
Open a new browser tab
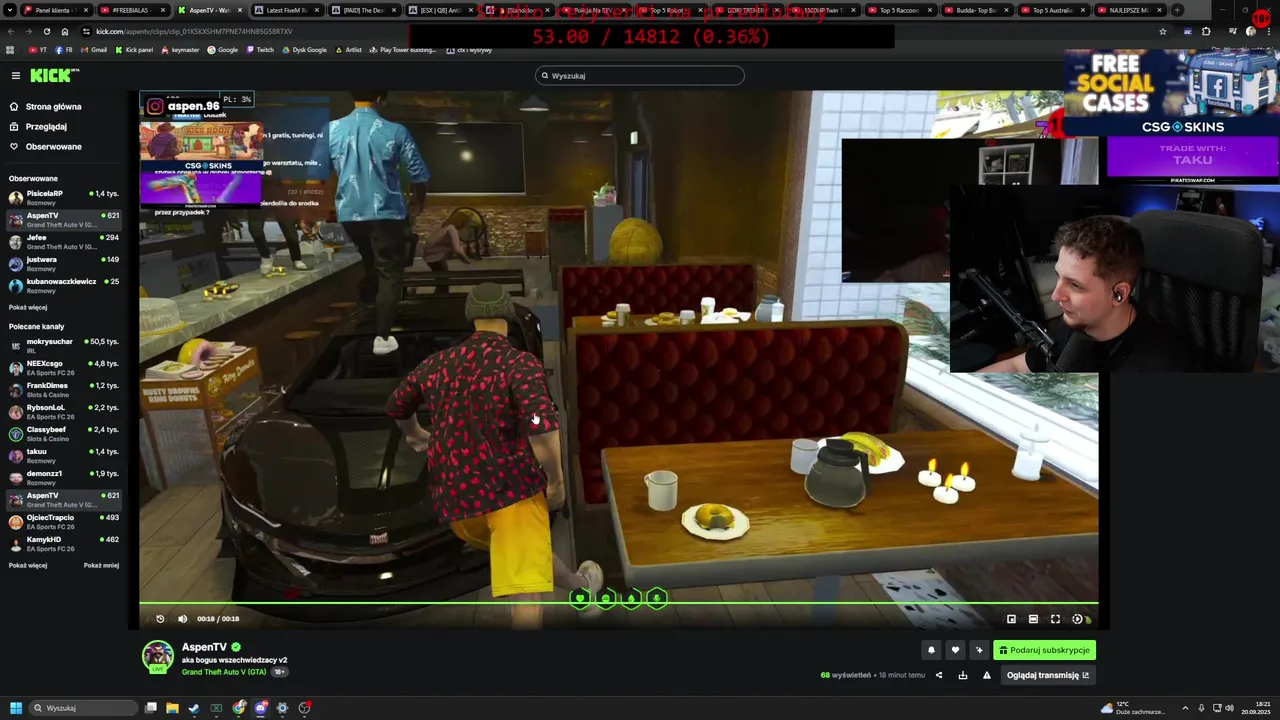[x=1177, y=10]
